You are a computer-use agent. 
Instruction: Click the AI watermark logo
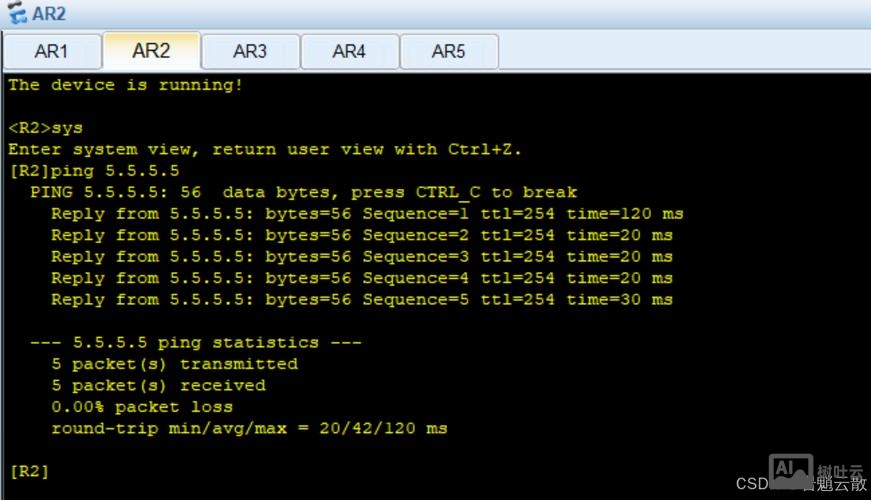[790, 470]
